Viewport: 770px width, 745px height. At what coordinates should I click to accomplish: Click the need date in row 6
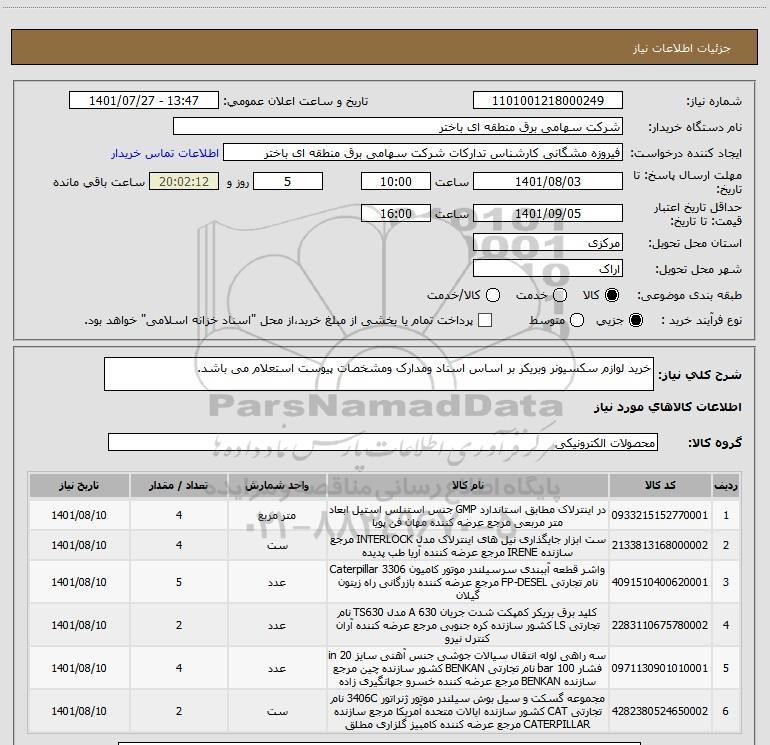(79, 711)
